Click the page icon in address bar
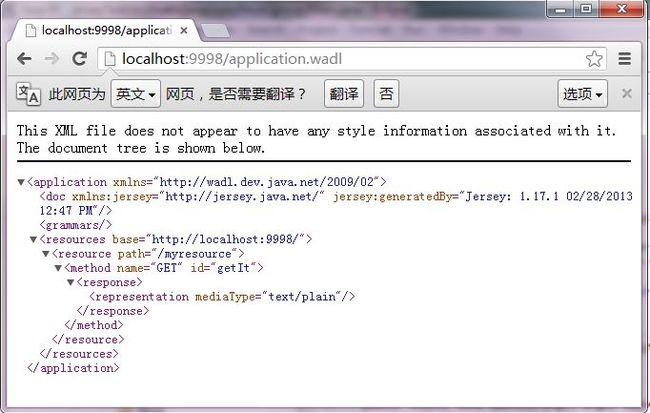The width and height of the screenshot is (650, 413). (110, 59)
